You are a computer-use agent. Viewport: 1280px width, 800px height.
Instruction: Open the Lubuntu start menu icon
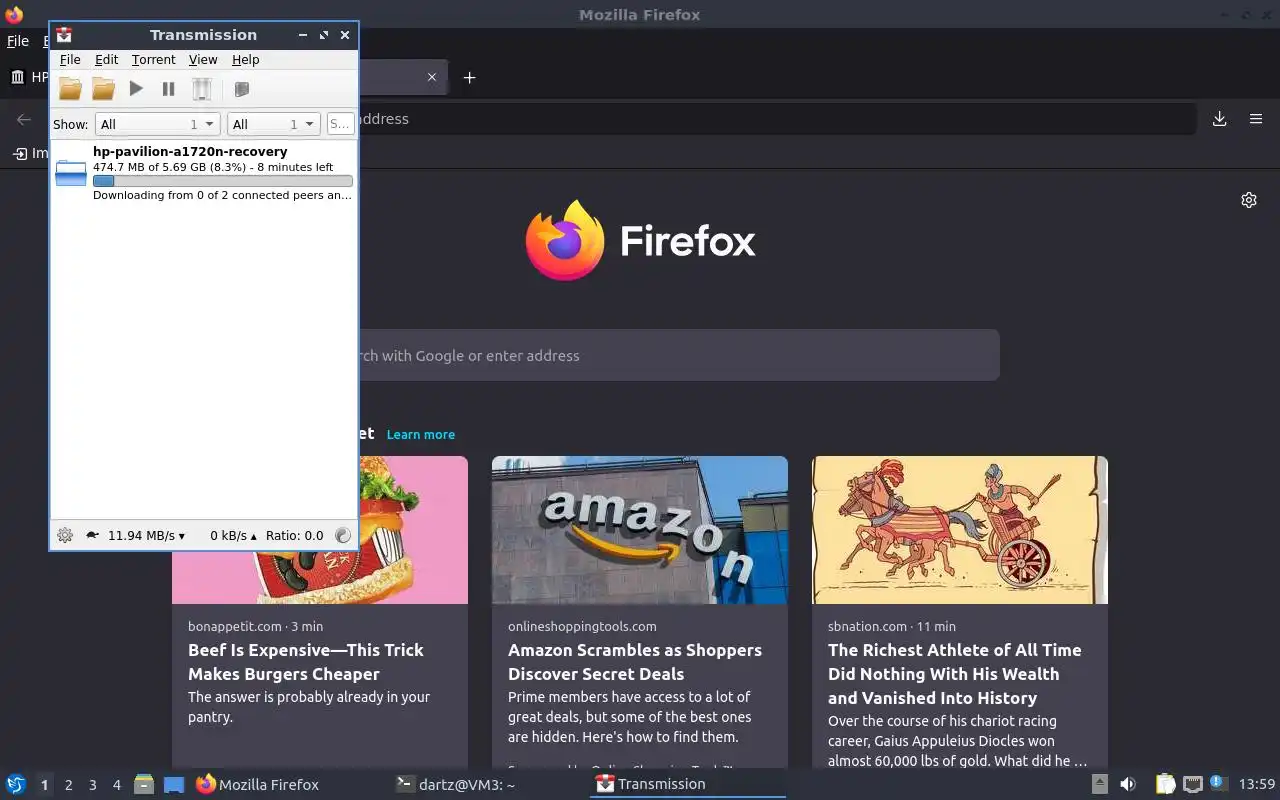(x=16, y=784)
